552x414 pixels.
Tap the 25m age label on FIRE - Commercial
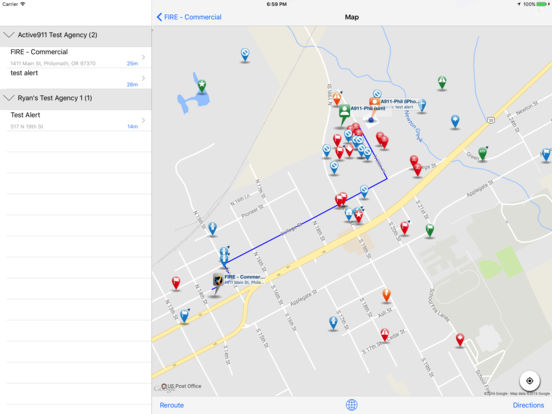pos(132,63)
